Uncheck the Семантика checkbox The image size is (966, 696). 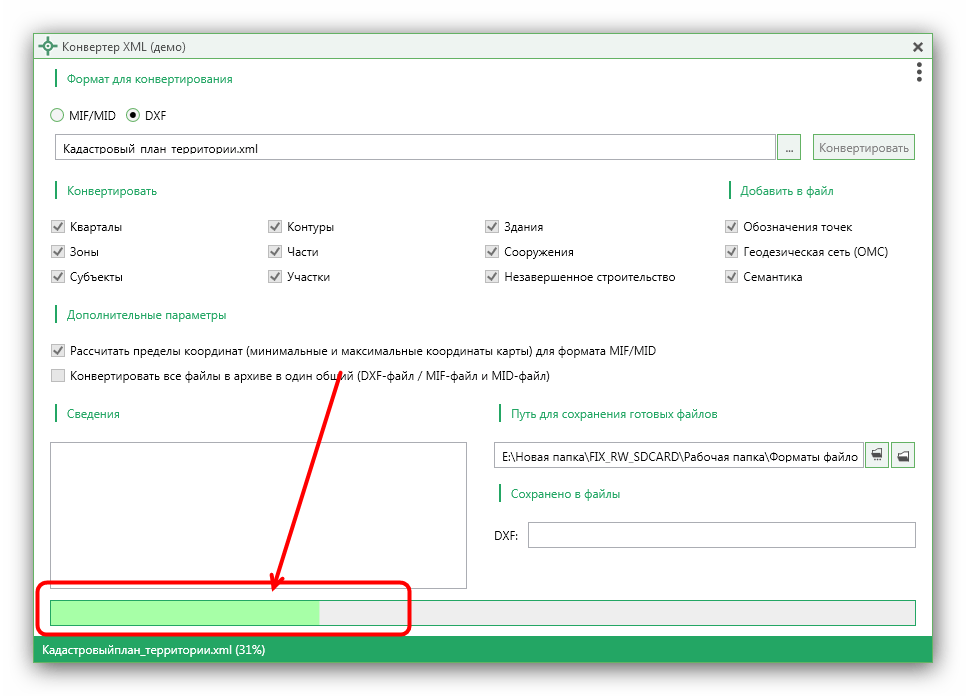coord(731,277)
